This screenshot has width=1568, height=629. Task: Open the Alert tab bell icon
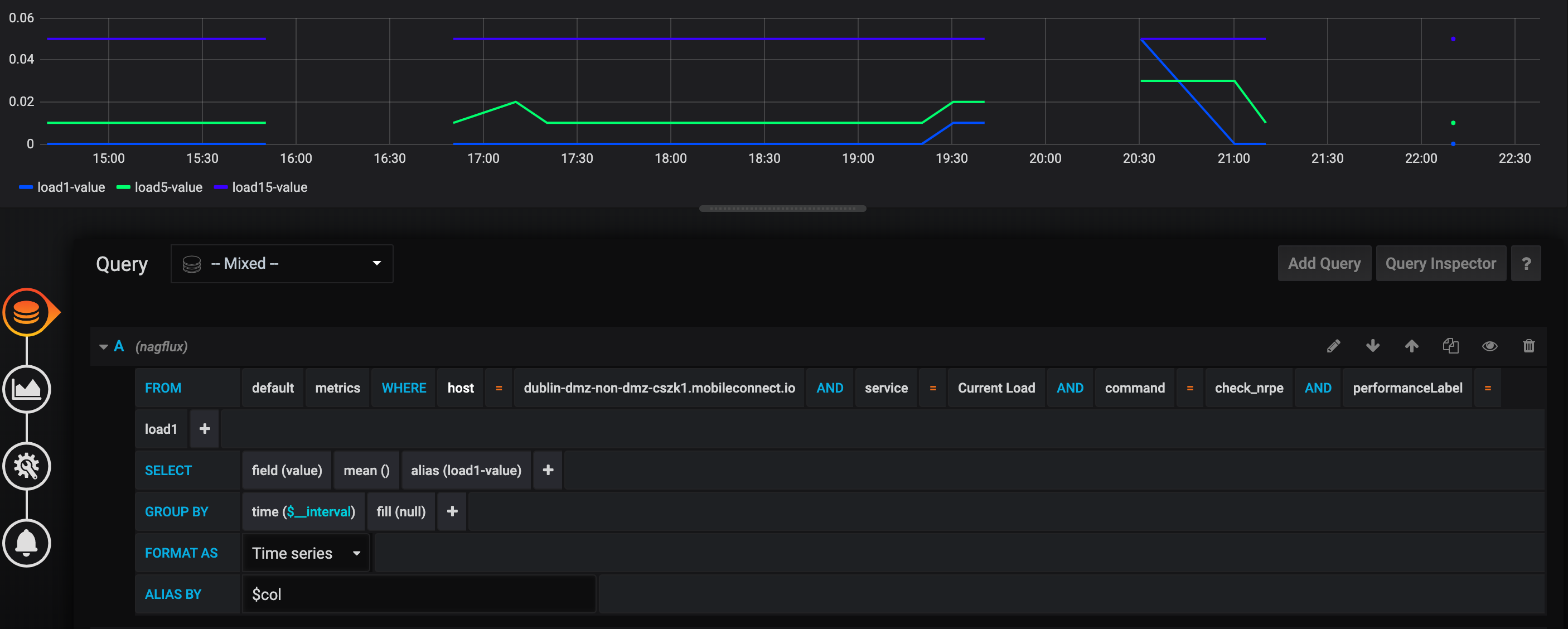coord(27,543)
